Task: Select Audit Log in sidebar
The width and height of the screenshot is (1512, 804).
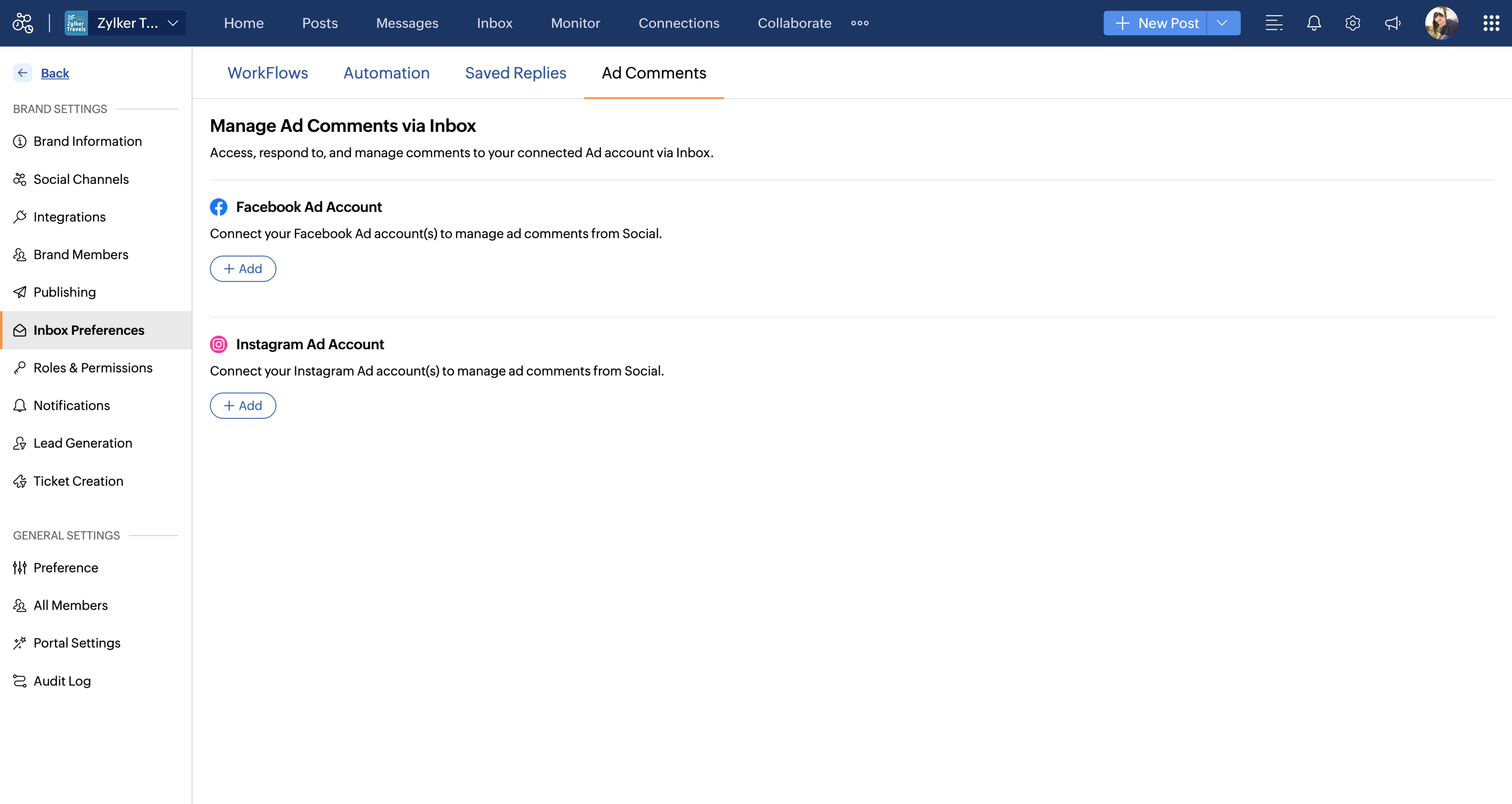Action: (x=62, y=681)
